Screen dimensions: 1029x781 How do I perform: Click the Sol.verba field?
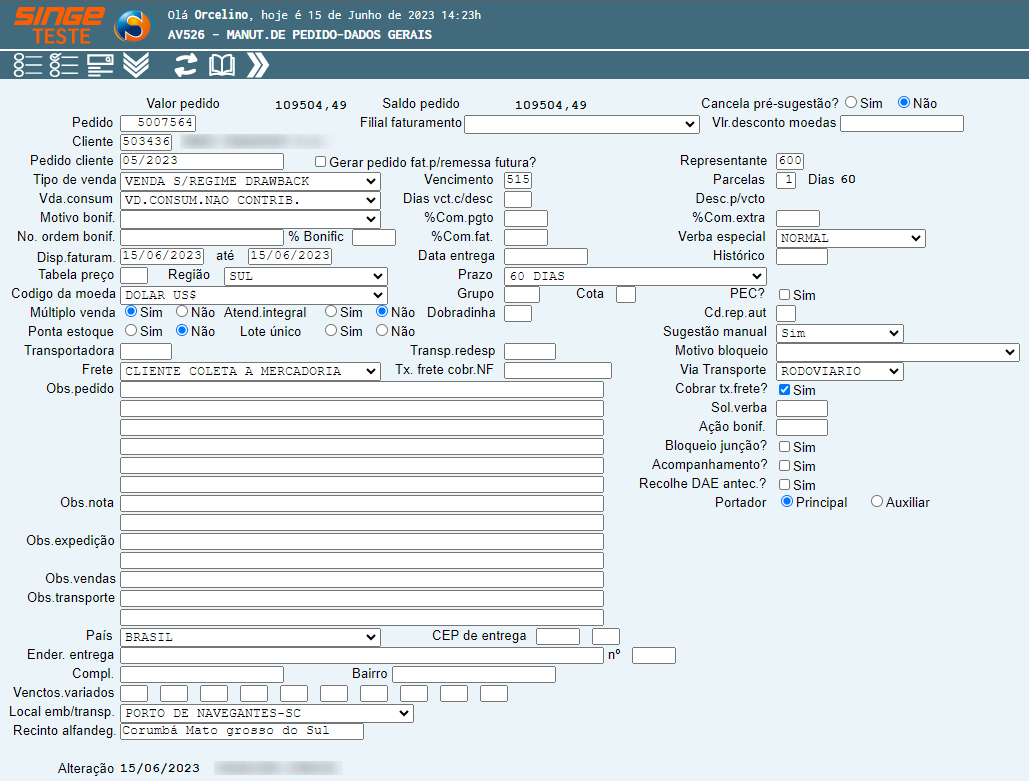[x=801, y=408]
